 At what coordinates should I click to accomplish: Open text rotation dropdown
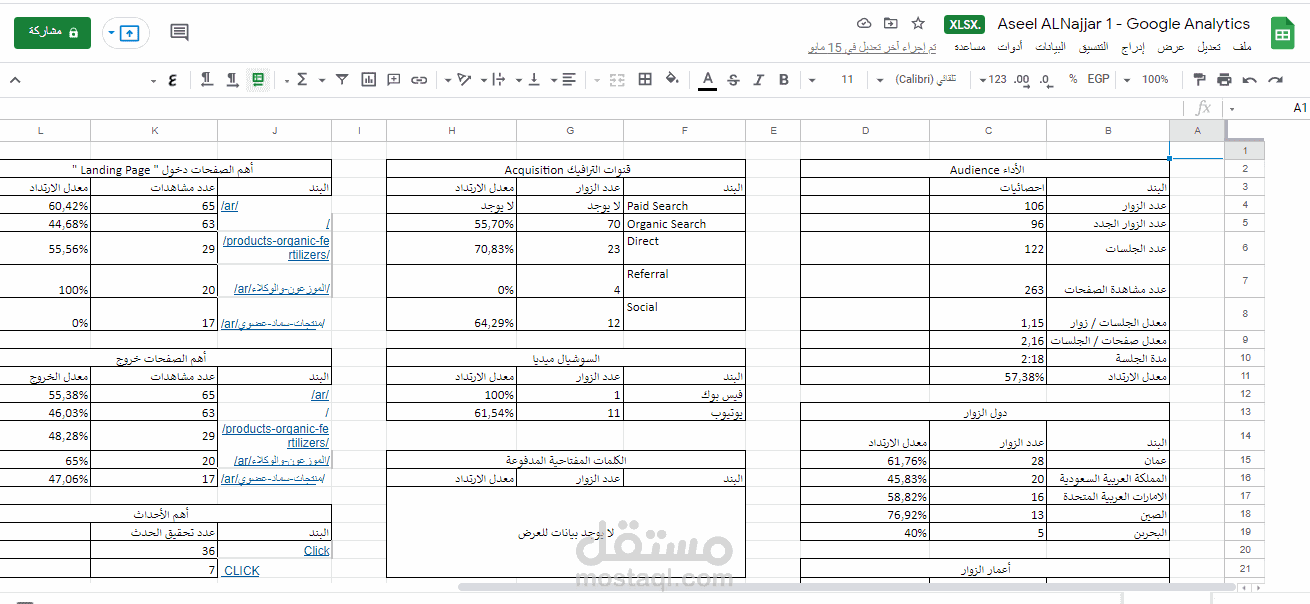[x=458, y=79]
